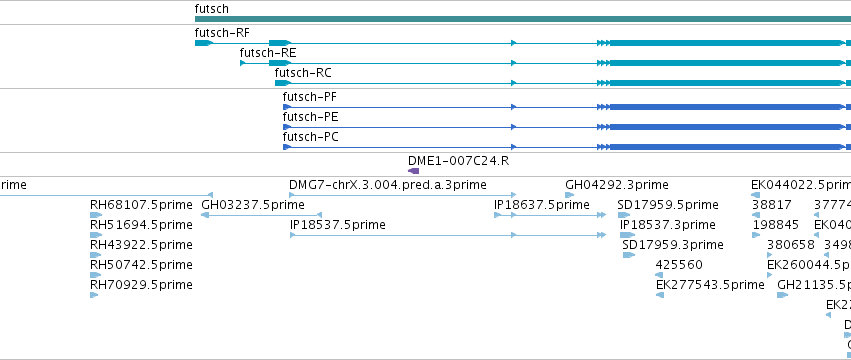Choose the futsch-PC protein label

[310, 137]
